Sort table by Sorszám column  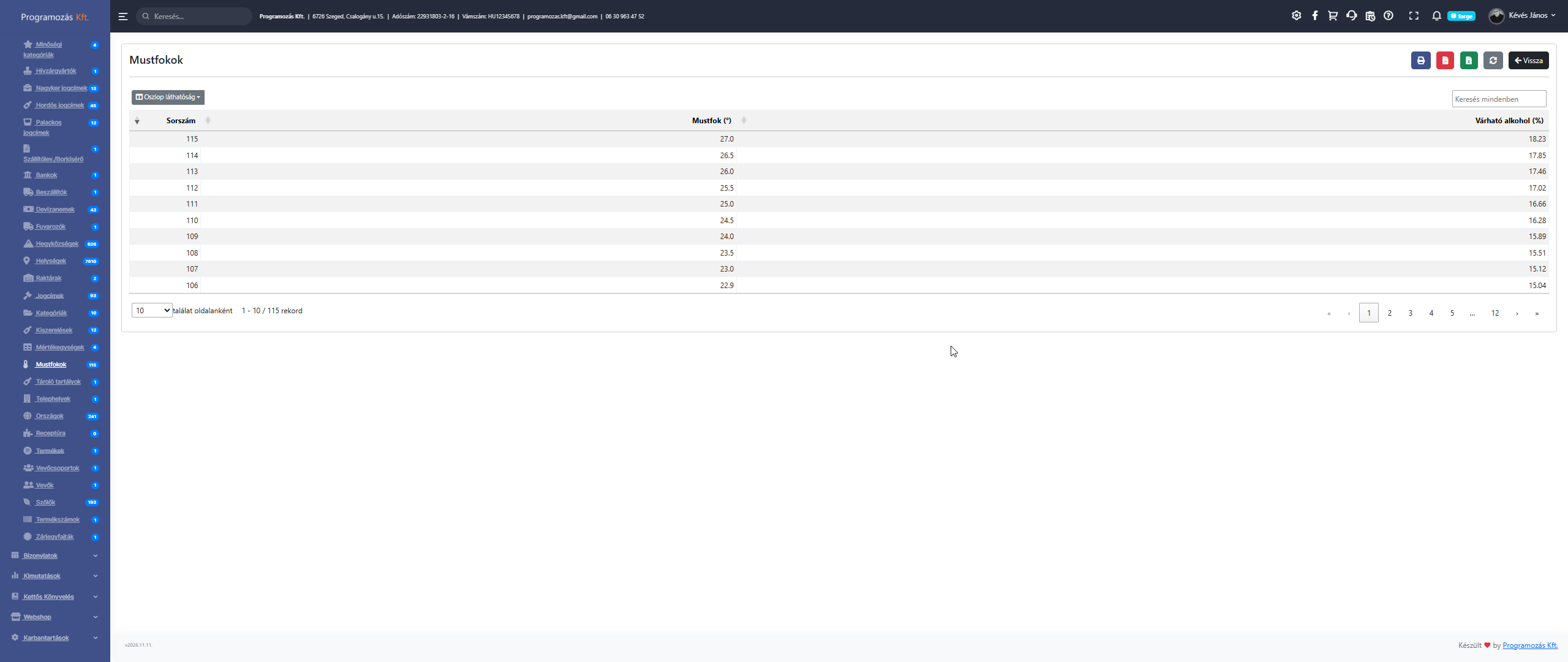[x=181, y=121]
